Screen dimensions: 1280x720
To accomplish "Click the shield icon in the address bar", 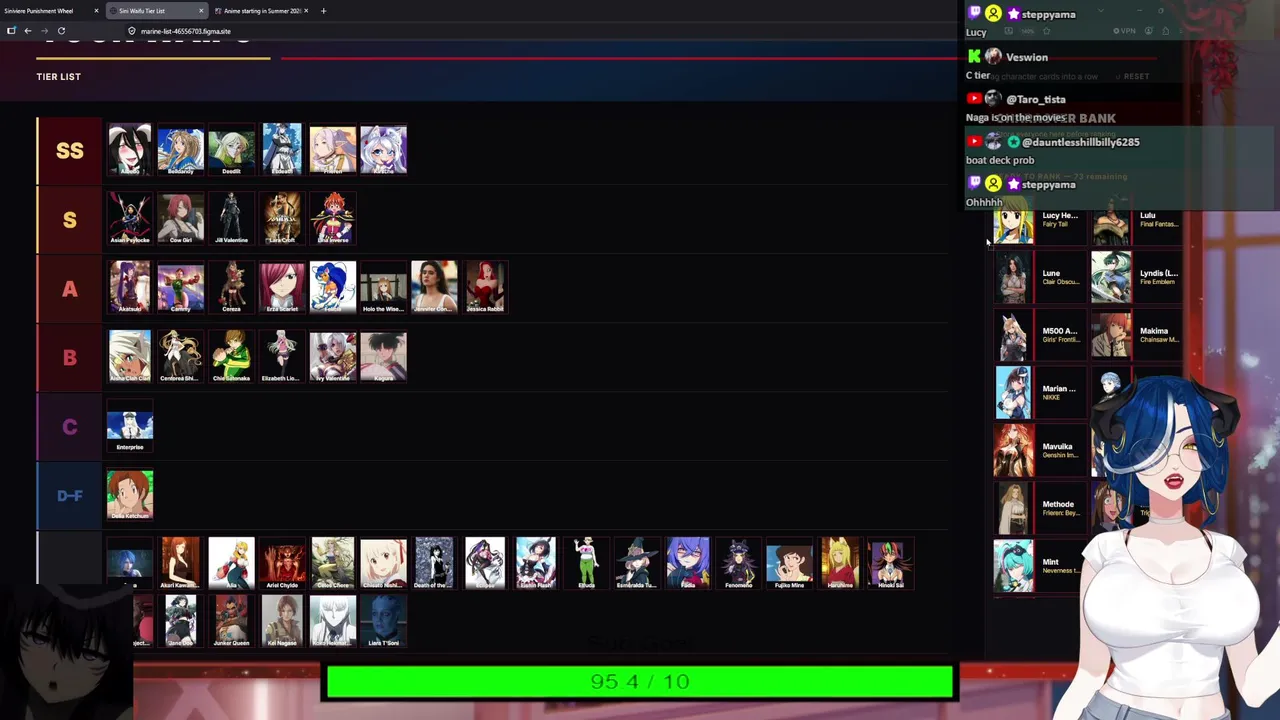I will [x=131, y=31].
